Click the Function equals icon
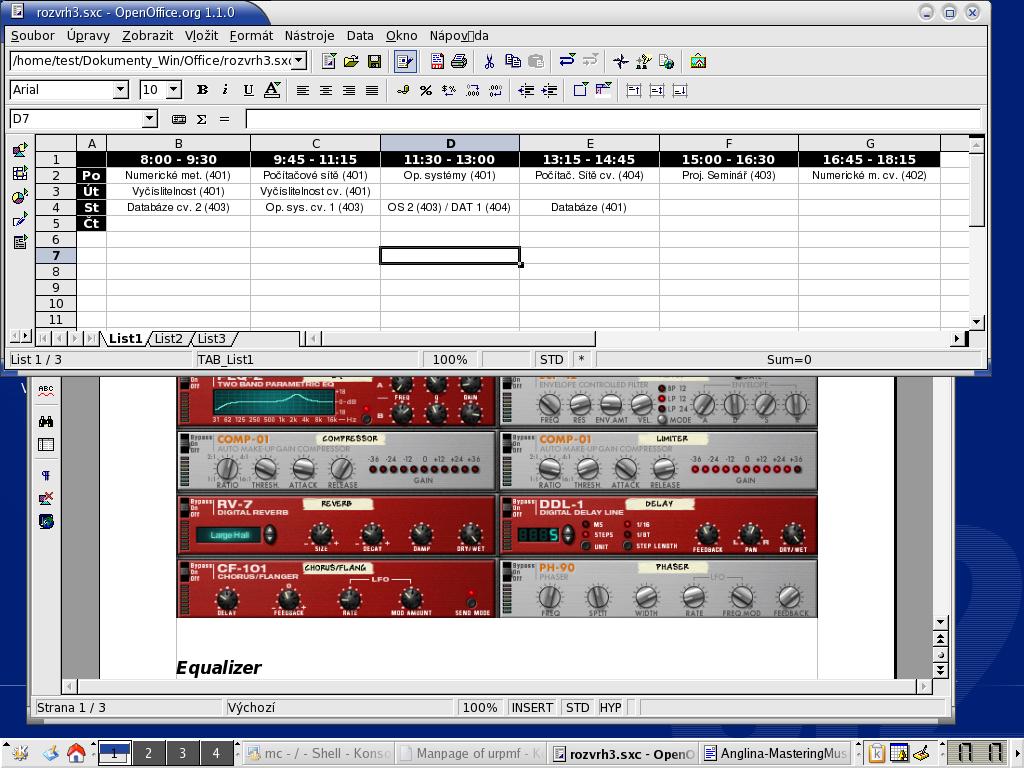Screen dimensions: 1024x768 [224, 119]
